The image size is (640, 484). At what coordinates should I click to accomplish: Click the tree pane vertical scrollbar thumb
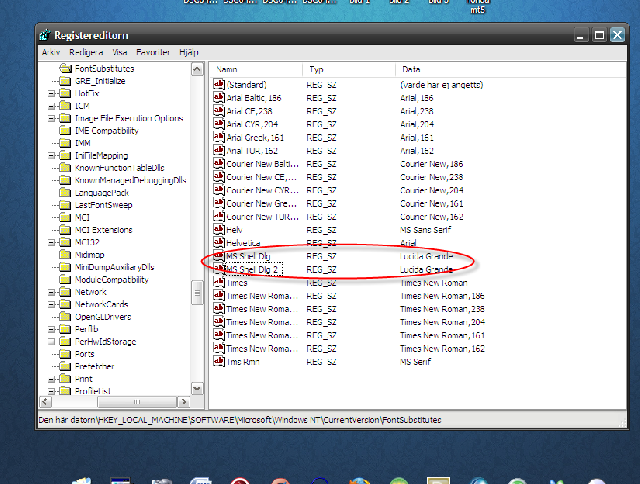pos(197,293)
